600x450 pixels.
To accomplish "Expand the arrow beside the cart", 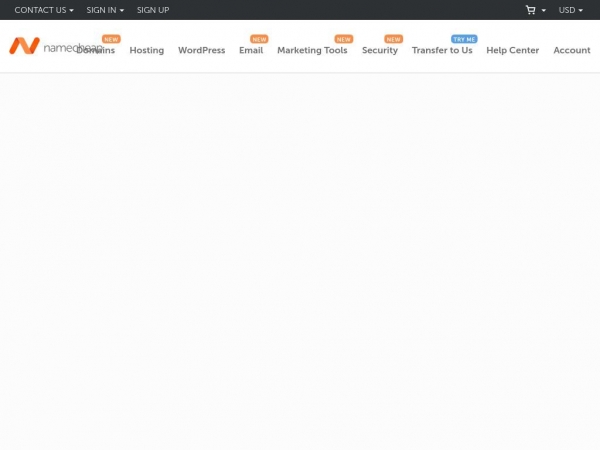I will (x=544, y=10).
